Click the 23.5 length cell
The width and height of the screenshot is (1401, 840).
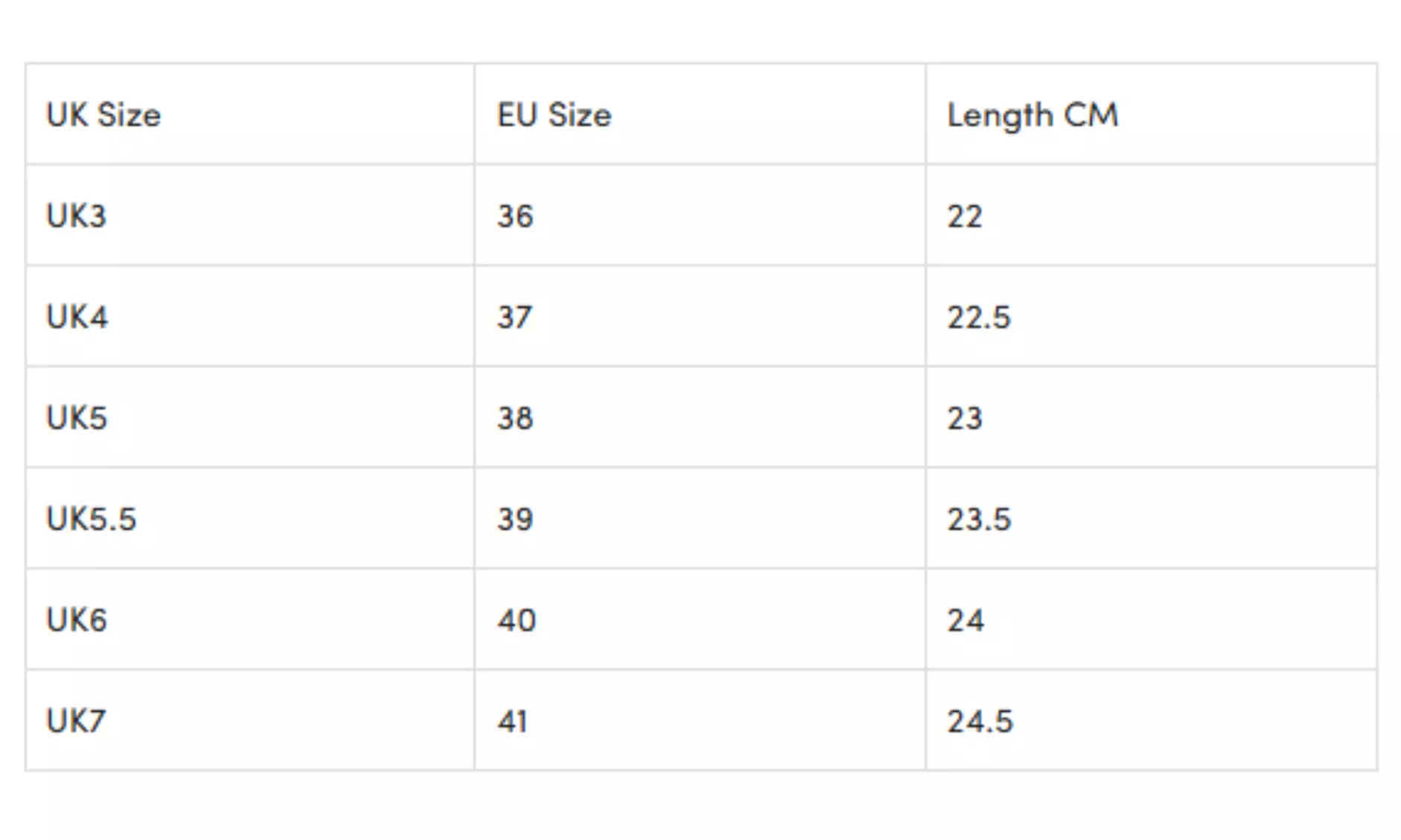click(x=979, y=519)
